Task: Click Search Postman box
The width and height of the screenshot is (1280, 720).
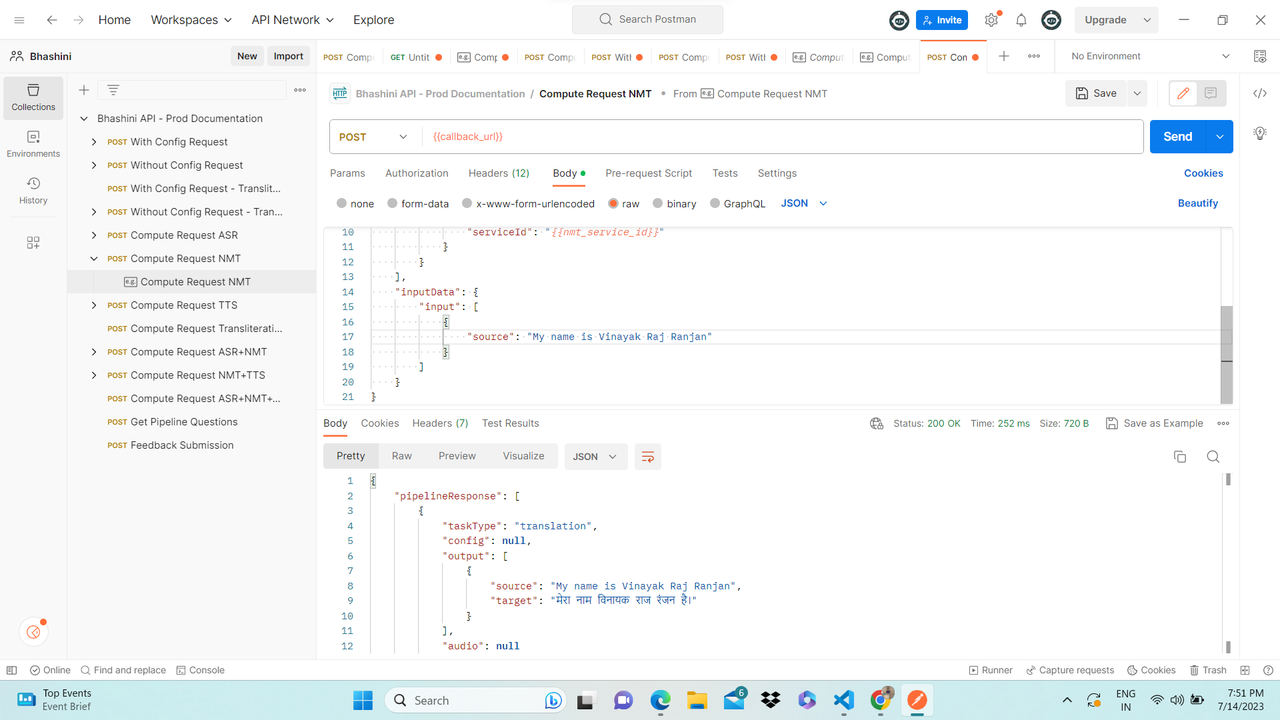Action: point(648,20)
